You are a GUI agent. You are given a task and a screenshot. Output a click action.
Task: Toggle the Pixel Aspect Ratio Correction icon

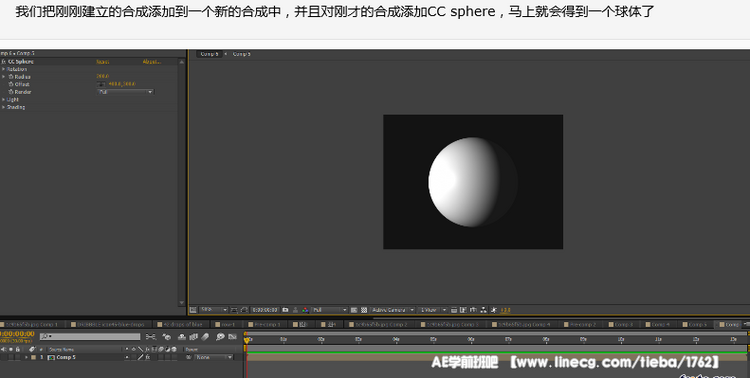point(453,310)
